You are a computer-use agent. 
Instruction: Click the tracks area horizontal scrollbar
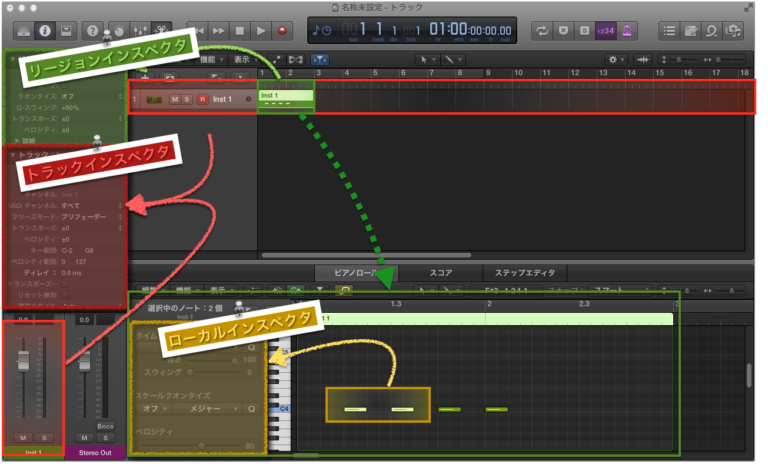pos(366,255)
